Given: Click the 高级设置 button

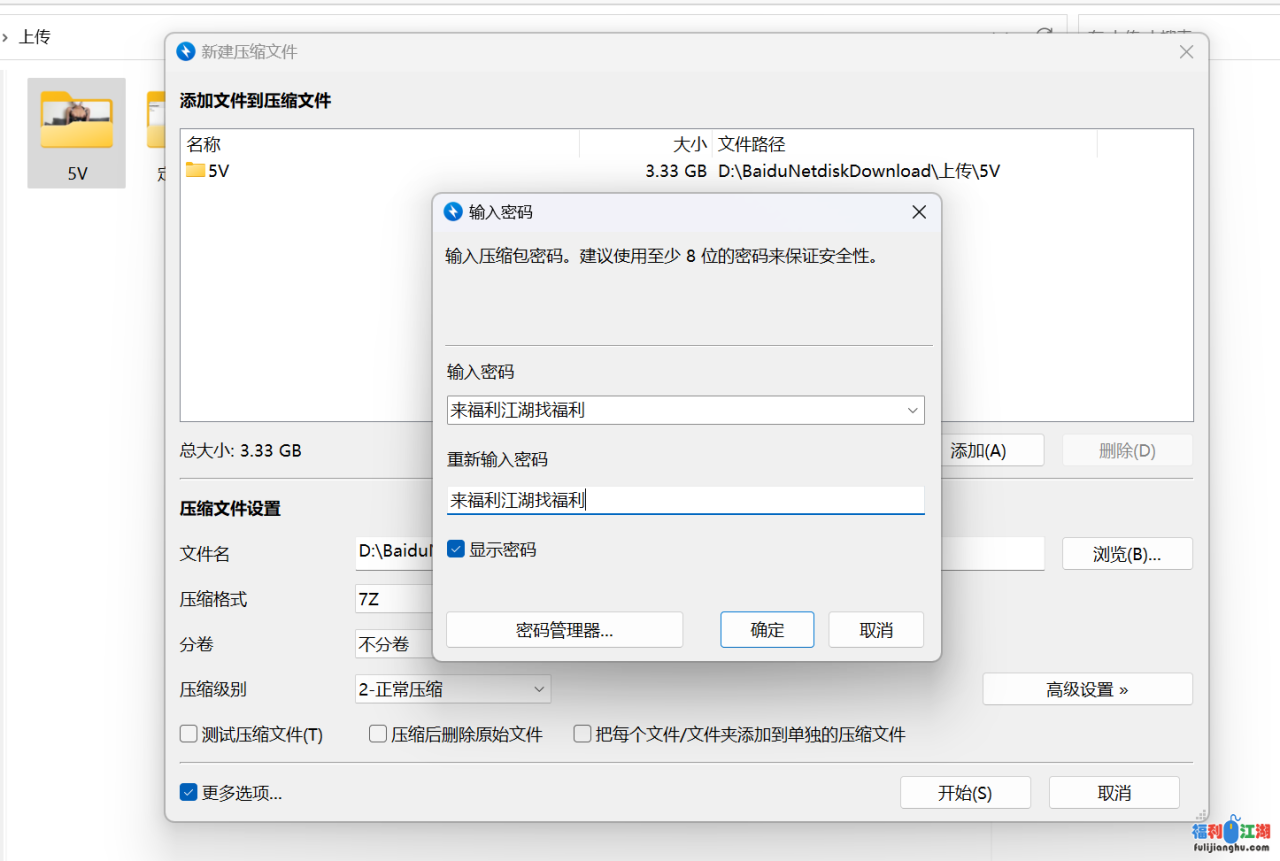Looking at the screenshot, I should point(1087,689).
